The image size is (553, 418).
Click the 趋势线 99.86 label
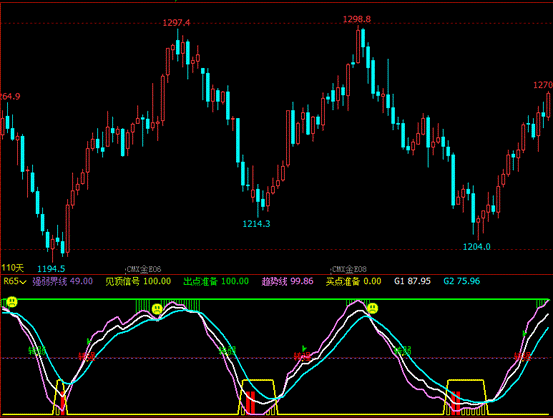pyautogui.click(x=287, y=281)
